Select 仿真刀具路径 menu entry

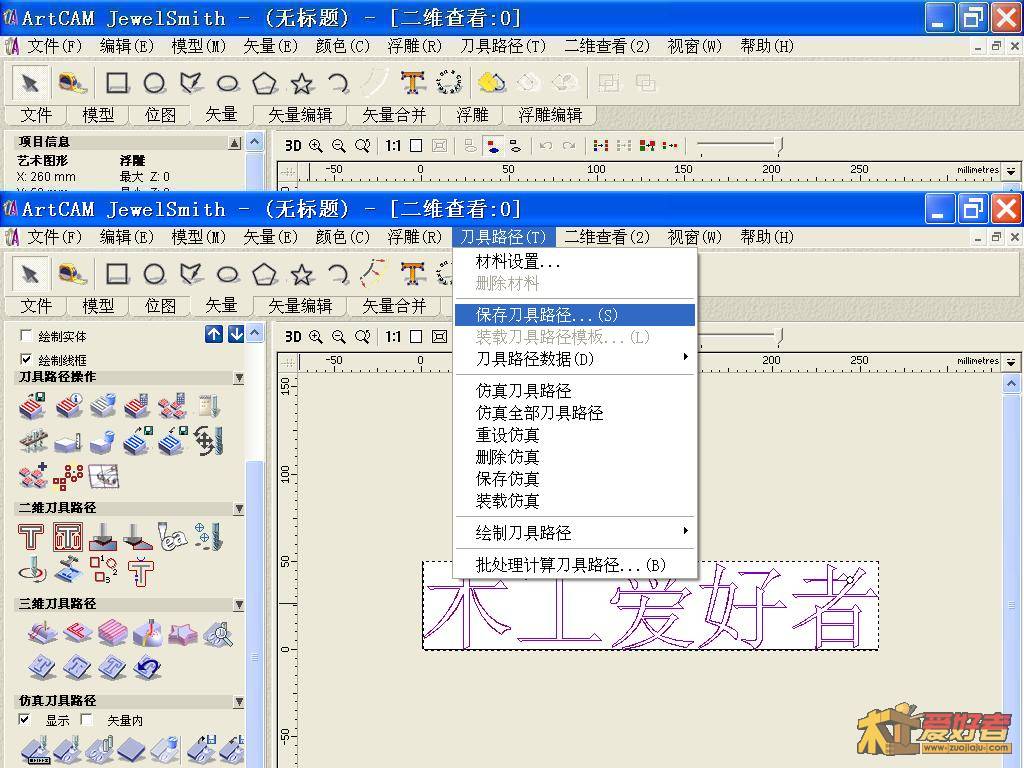coord(575,391)
